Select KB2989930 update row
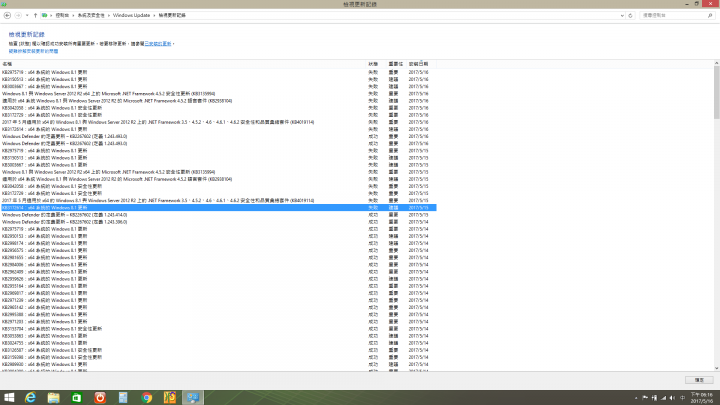 219,364
